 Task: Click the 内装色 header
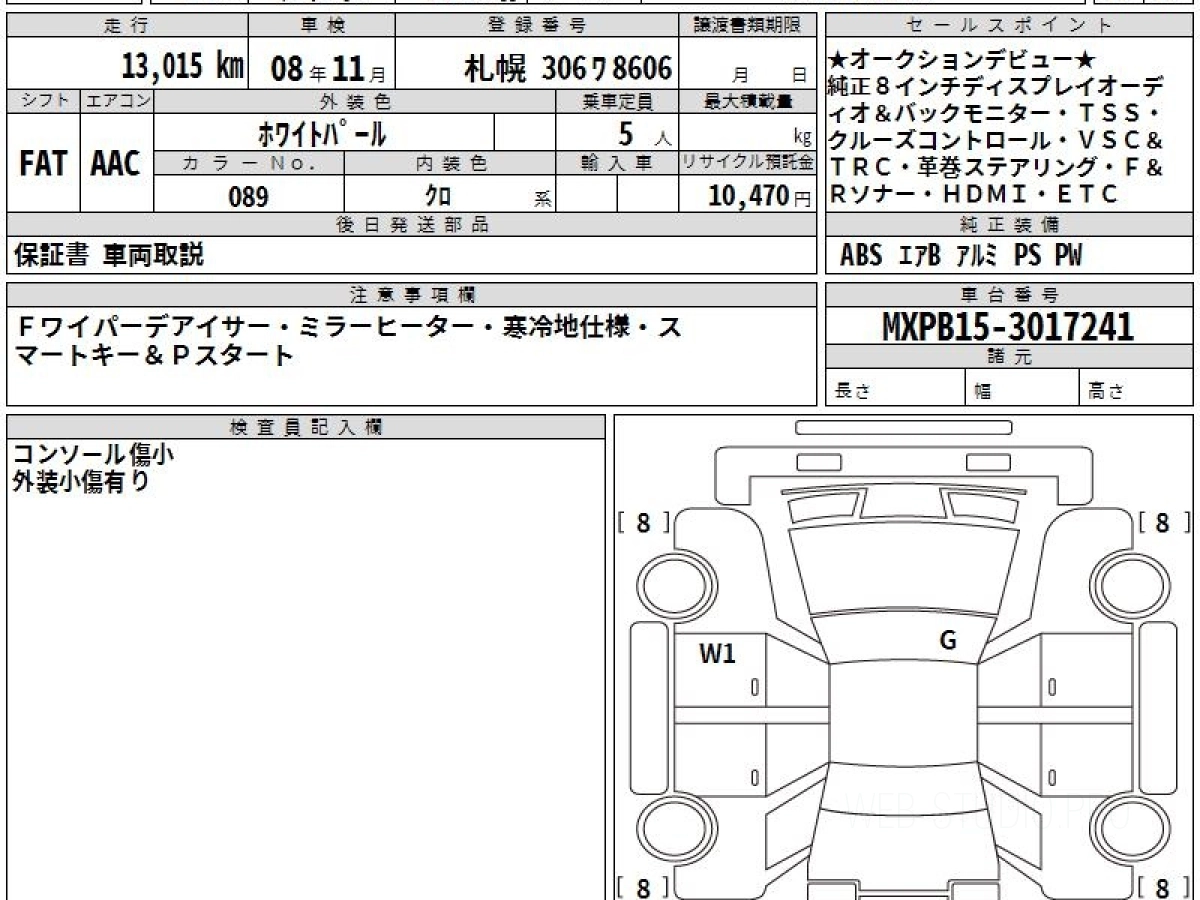pyautogui.click(x=450, y=163)
